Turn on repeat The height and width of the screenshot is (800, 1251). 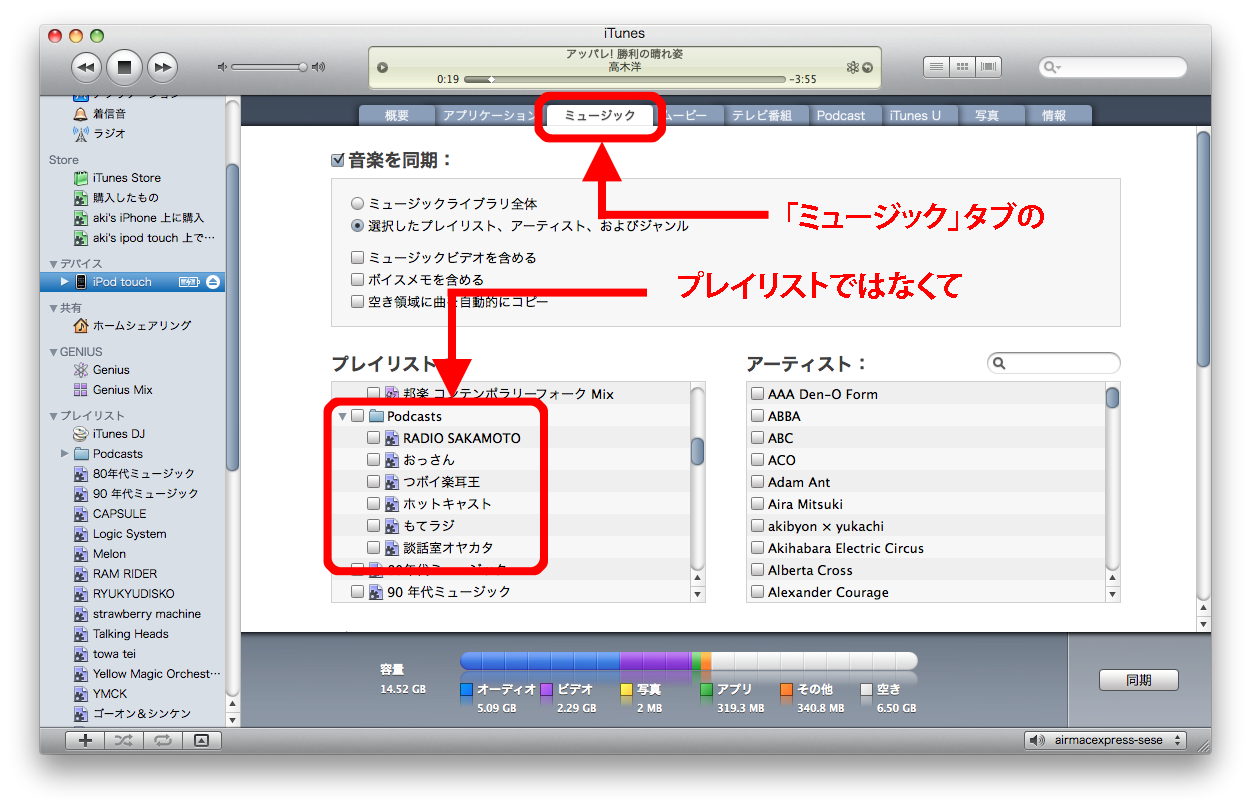click(x=162, y=741)
